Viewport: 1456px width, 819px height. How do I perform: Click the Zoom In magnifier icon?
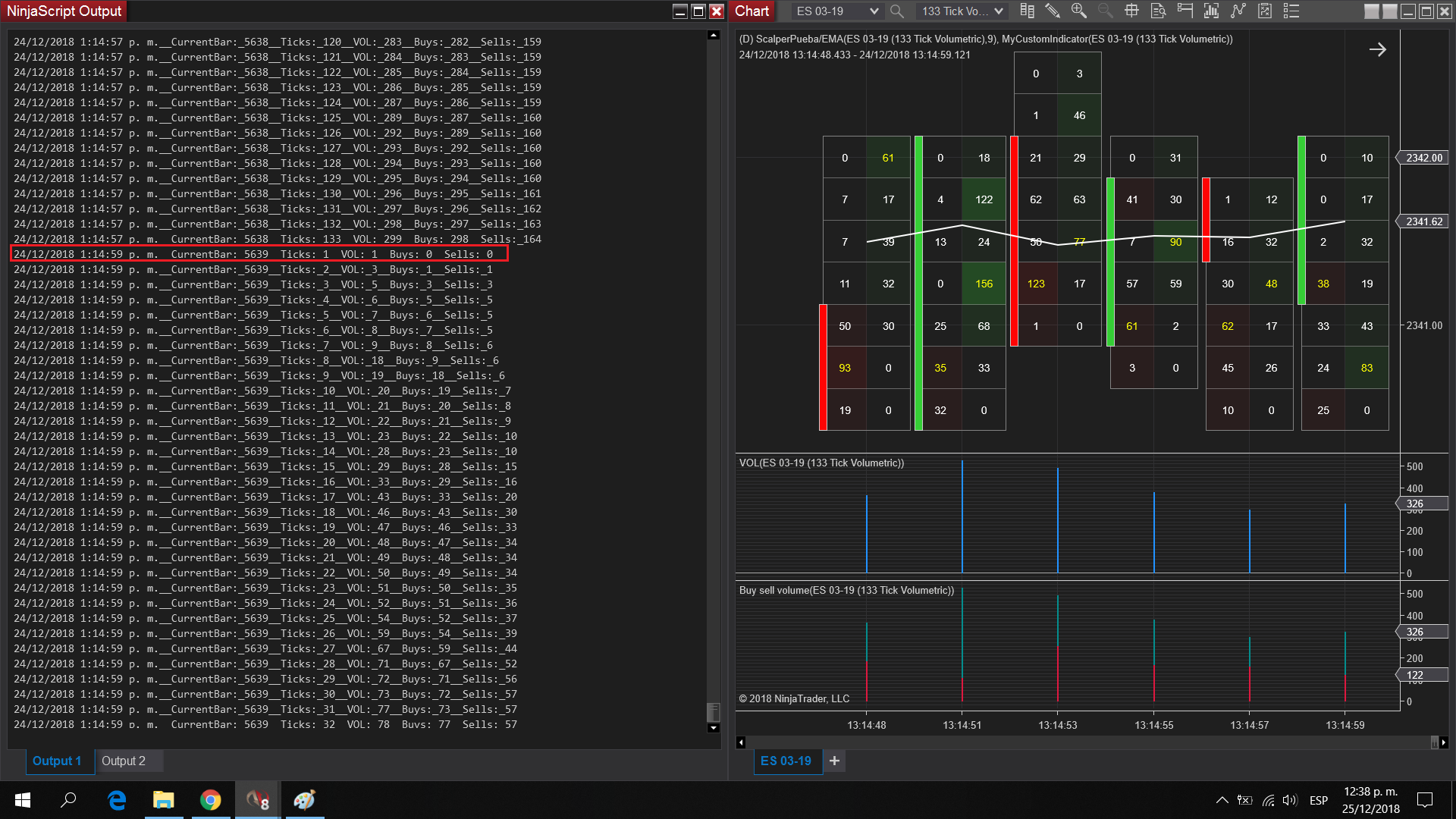1078,11
